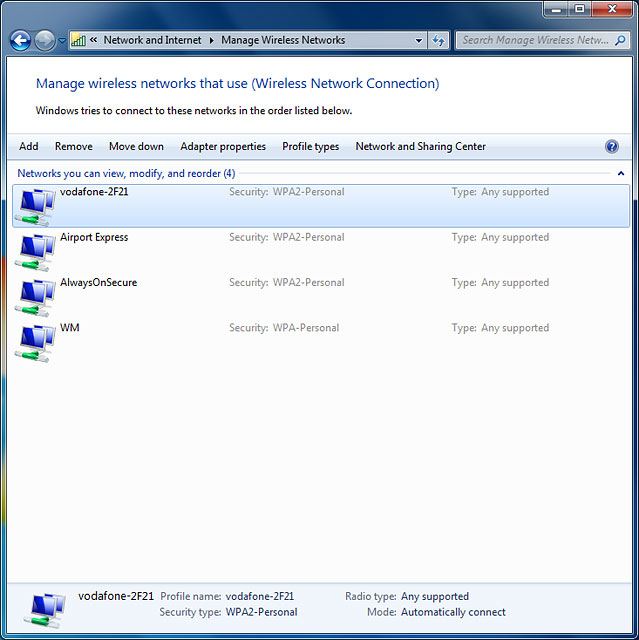
Task: Open the Network and Internet breadcrumb
Action: 152,40
